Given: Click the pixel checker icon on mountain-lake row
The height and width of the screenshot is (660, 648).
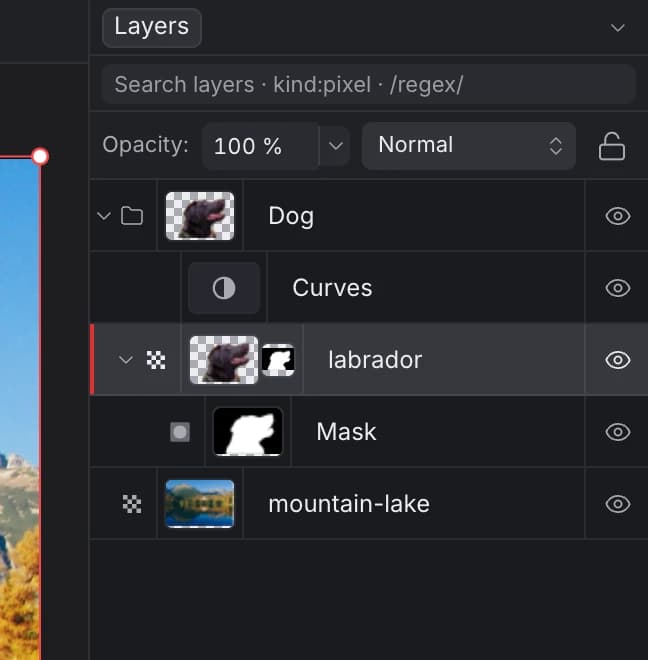Looking at the screenshot, I should click(132, 504).
